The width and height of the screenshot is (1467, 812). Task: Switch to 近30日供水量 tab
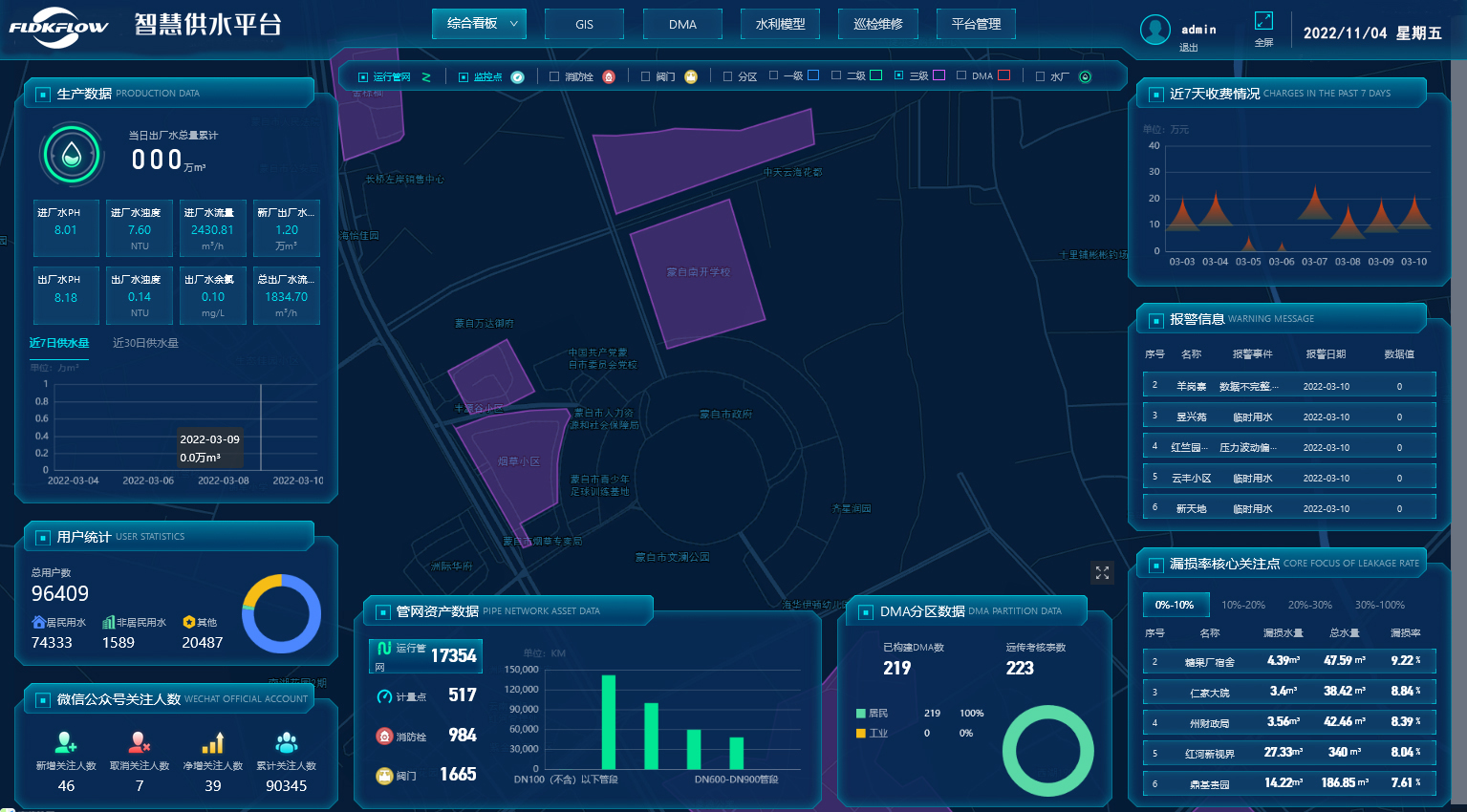coord(145,343)
